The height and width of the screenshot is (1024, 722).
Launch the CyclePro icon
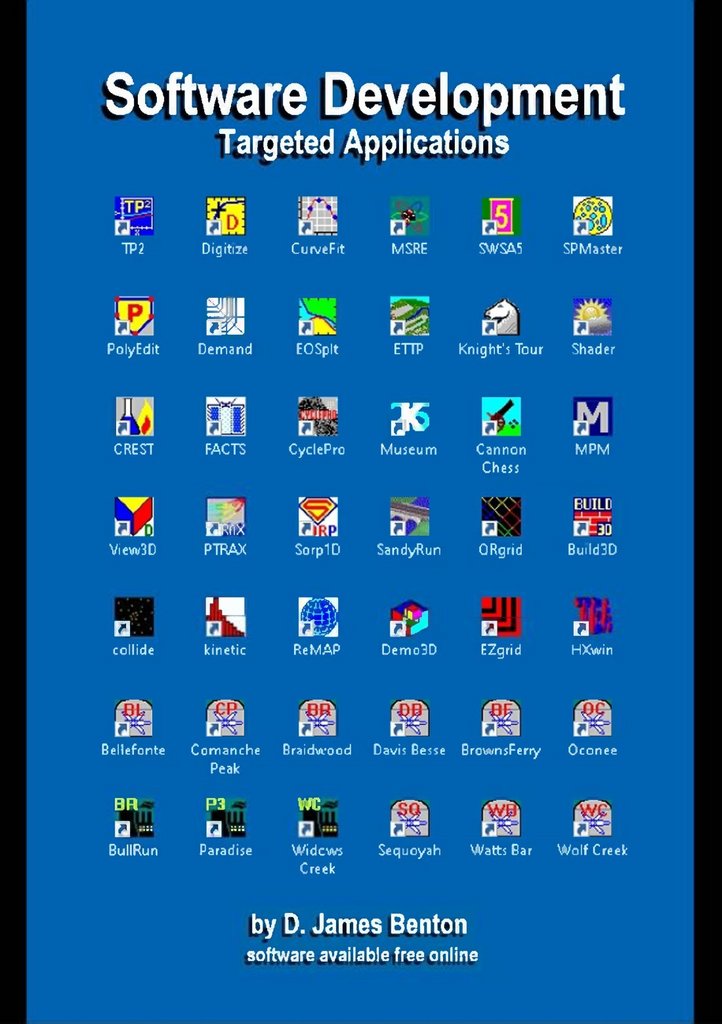pyautogui.click(x=318, y=417)
